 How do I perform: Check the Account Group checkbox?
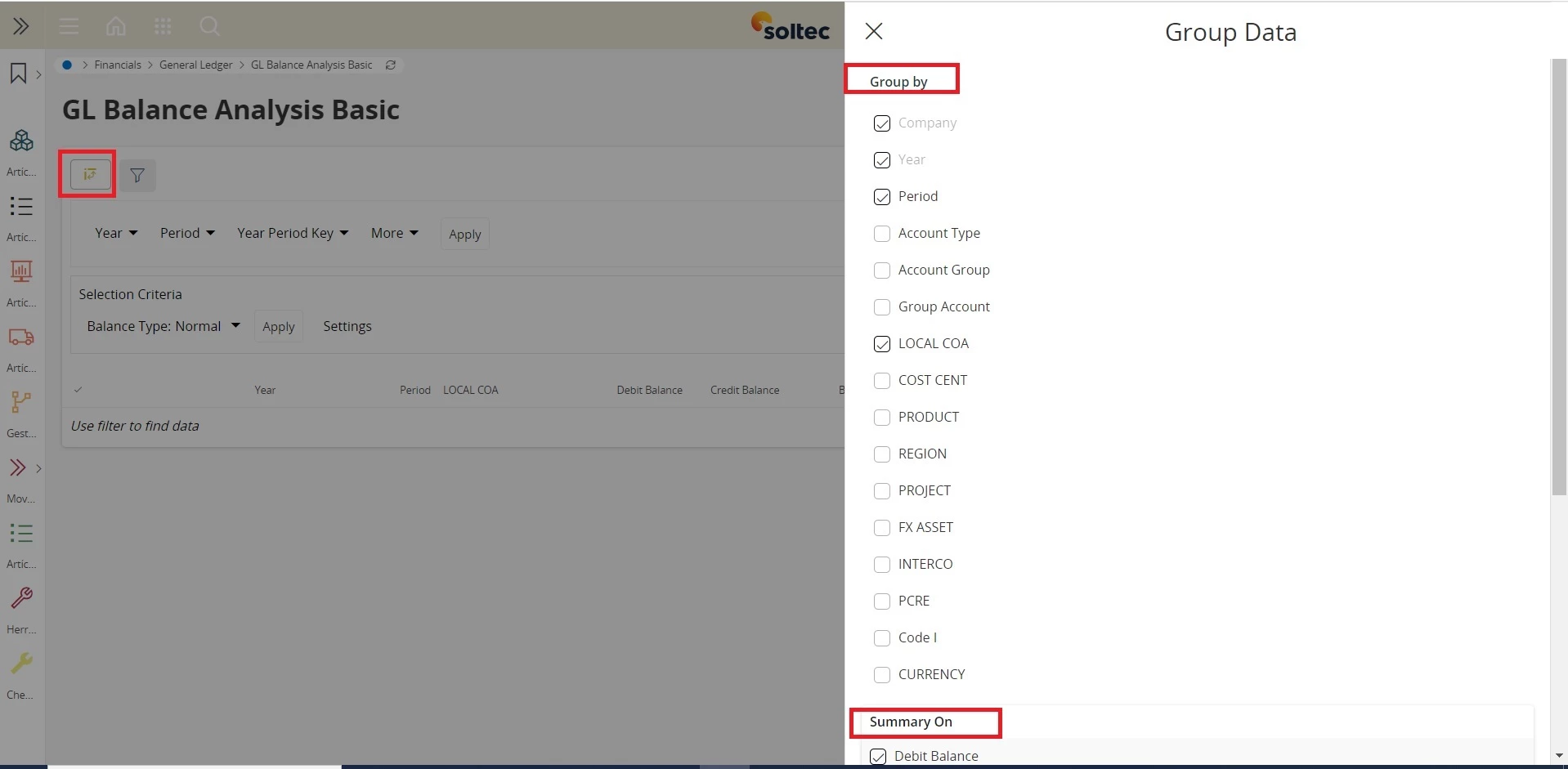[x=882, y=270]
